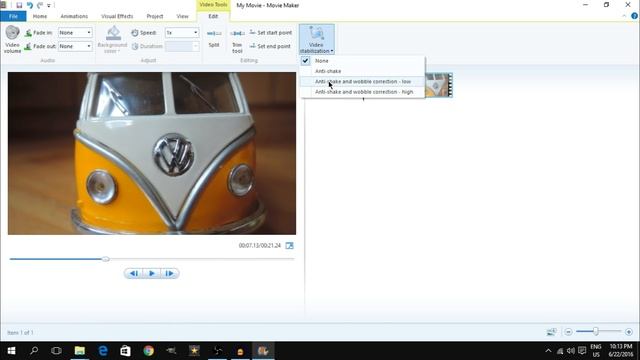Select None stabilization option
Viewport: 640px width, 360px height.
[x=362, y=60]
